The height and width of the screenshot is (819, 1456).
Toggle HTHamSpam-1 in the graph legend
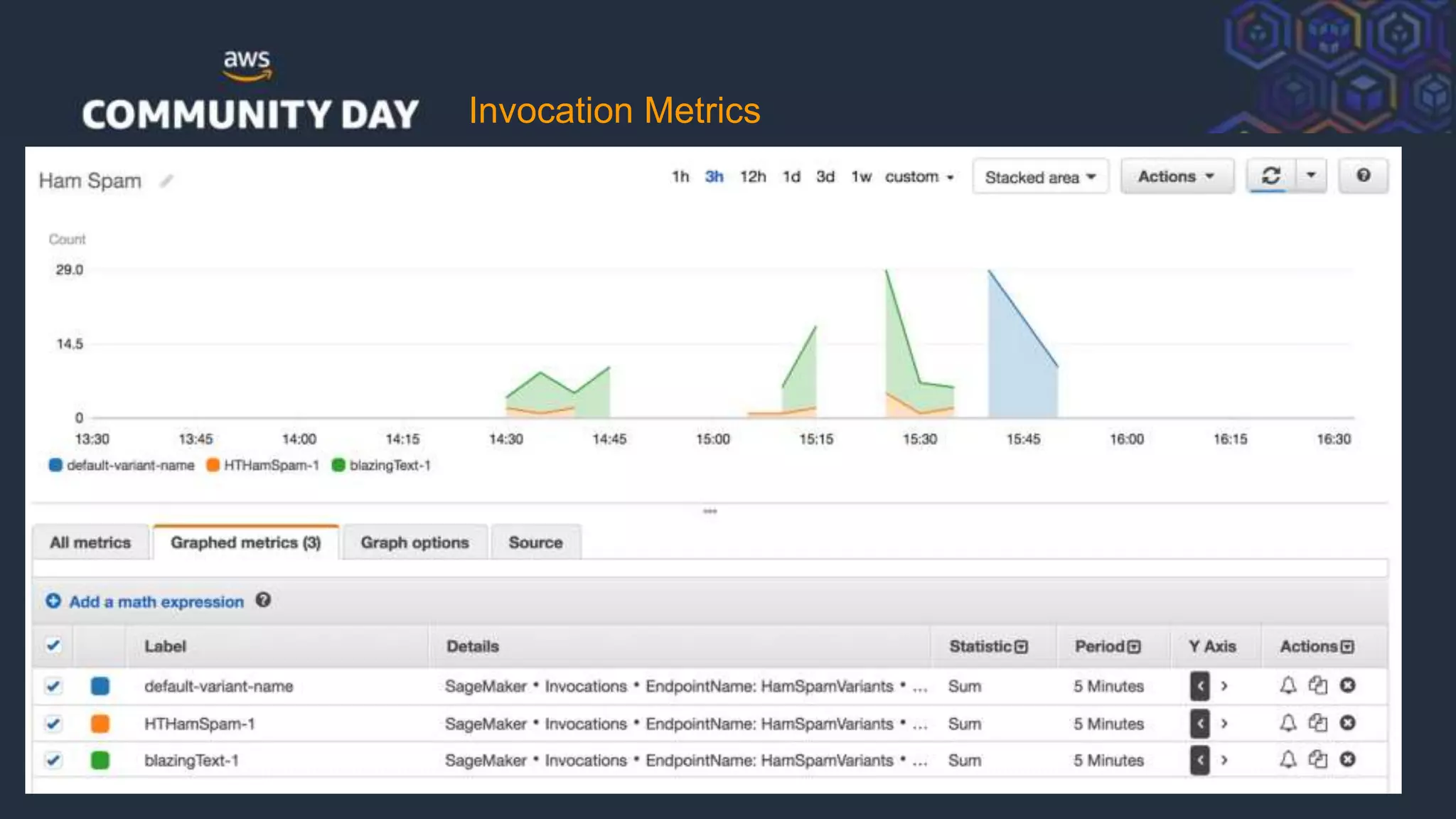point(262,465)
